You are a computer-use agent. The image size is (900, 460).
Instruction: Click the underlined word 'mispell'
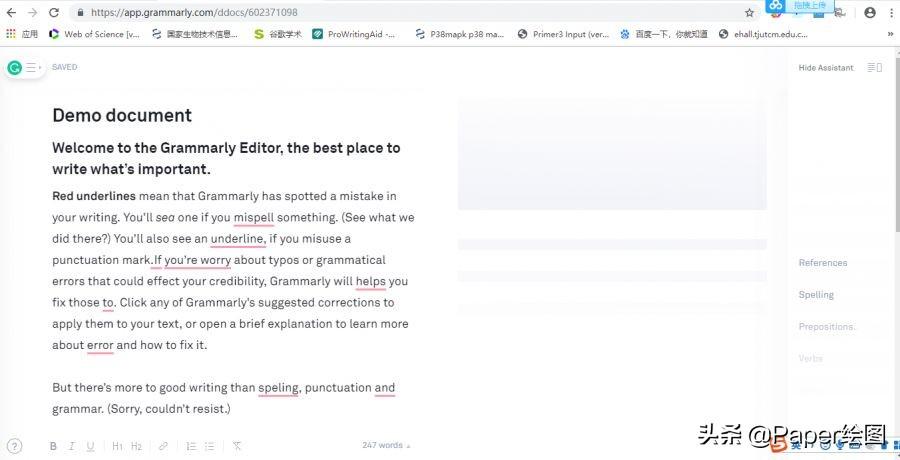tap(254, 218)
